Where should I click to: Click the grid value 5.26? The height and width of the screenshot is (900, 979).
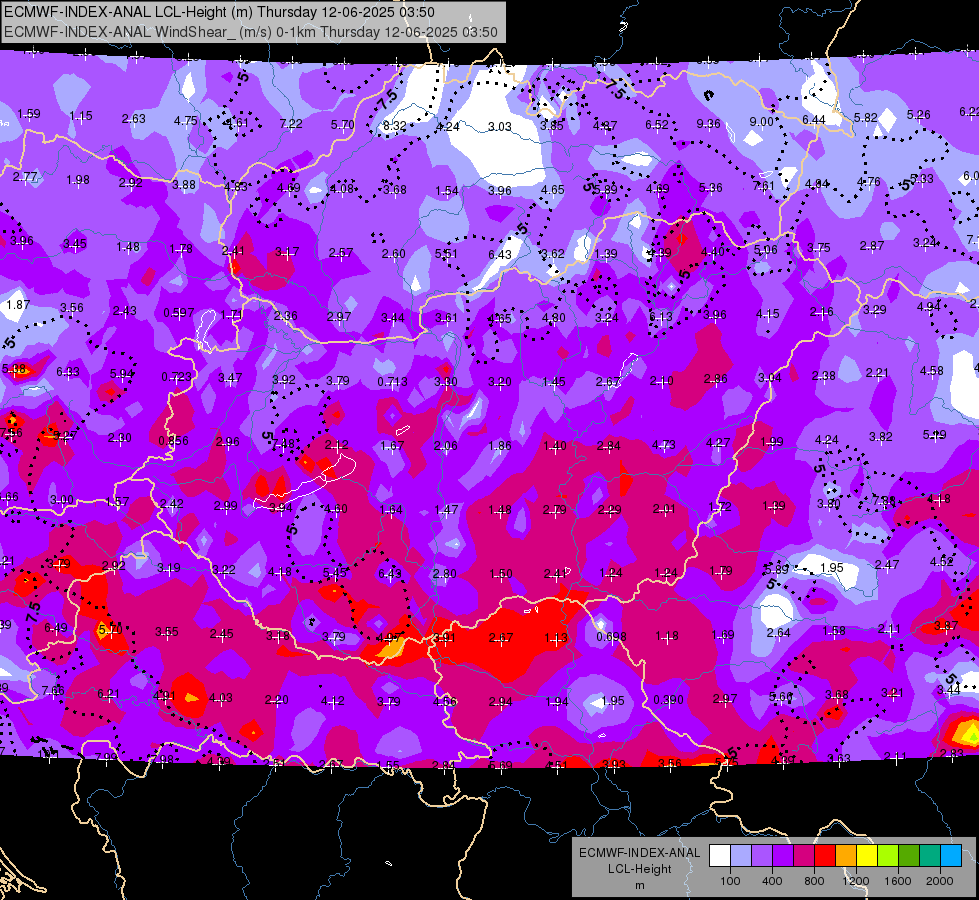918,115
